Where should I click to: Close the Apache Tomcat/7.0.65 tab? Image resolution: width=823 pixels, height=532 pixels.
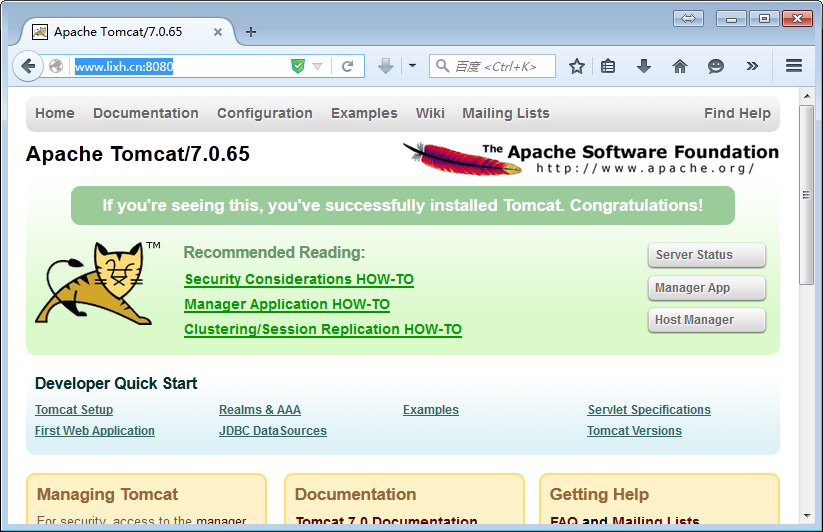pyautogui.click(x=218, y=32)
